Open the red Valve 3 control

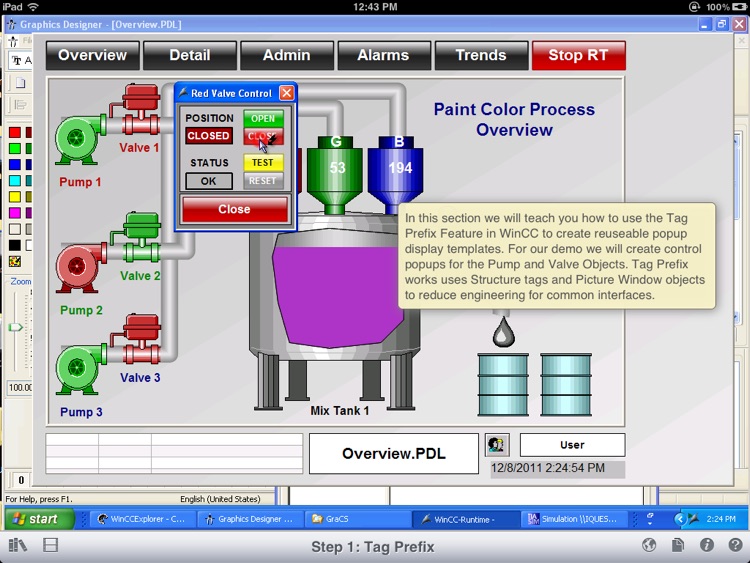pos(140,339)
